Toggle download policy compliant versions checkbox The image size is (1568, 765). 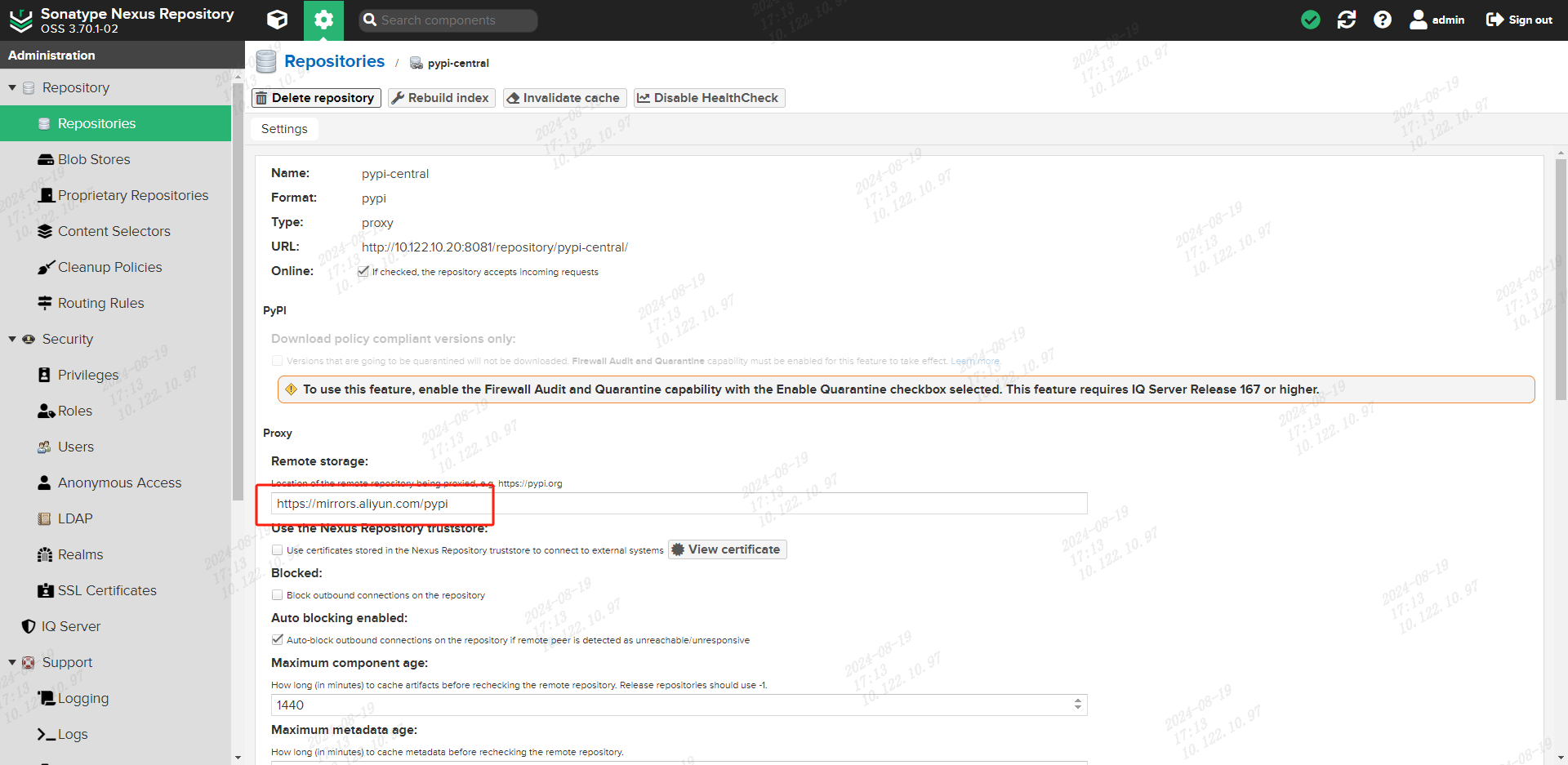tap(277, 361)
